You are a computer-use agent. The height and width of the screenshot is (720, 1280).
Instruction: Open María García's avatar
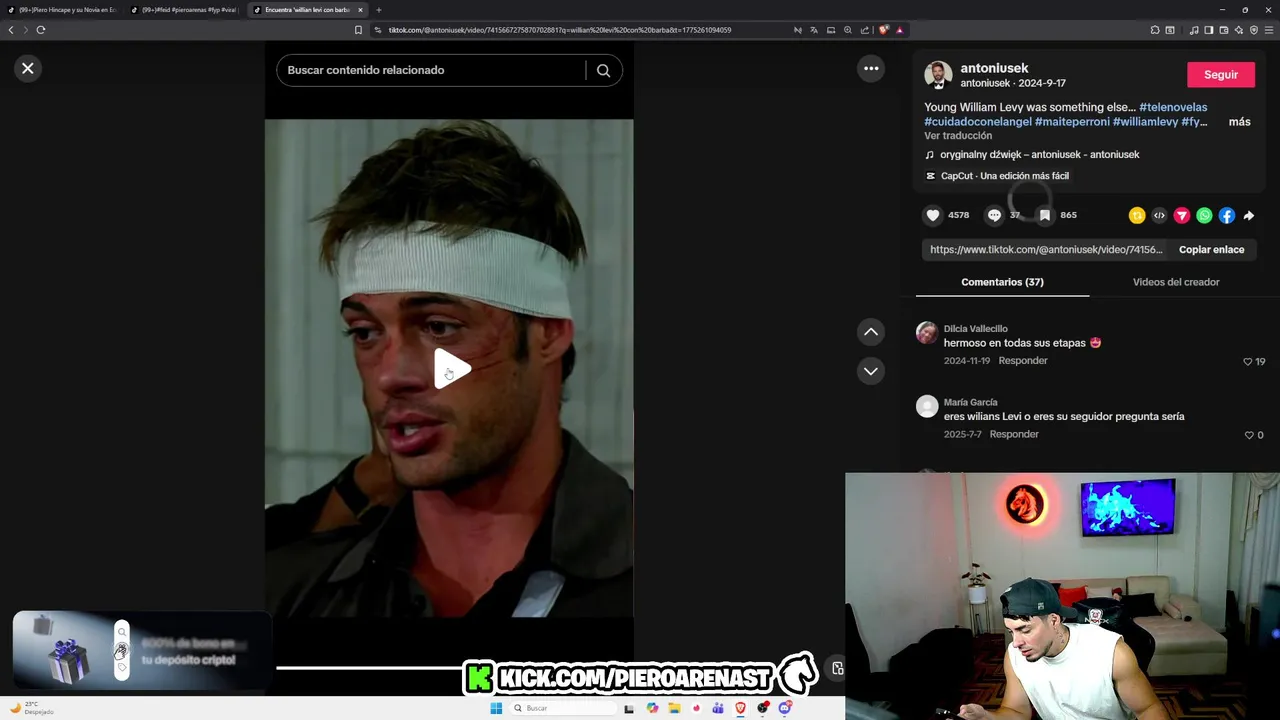coord(927,406)
